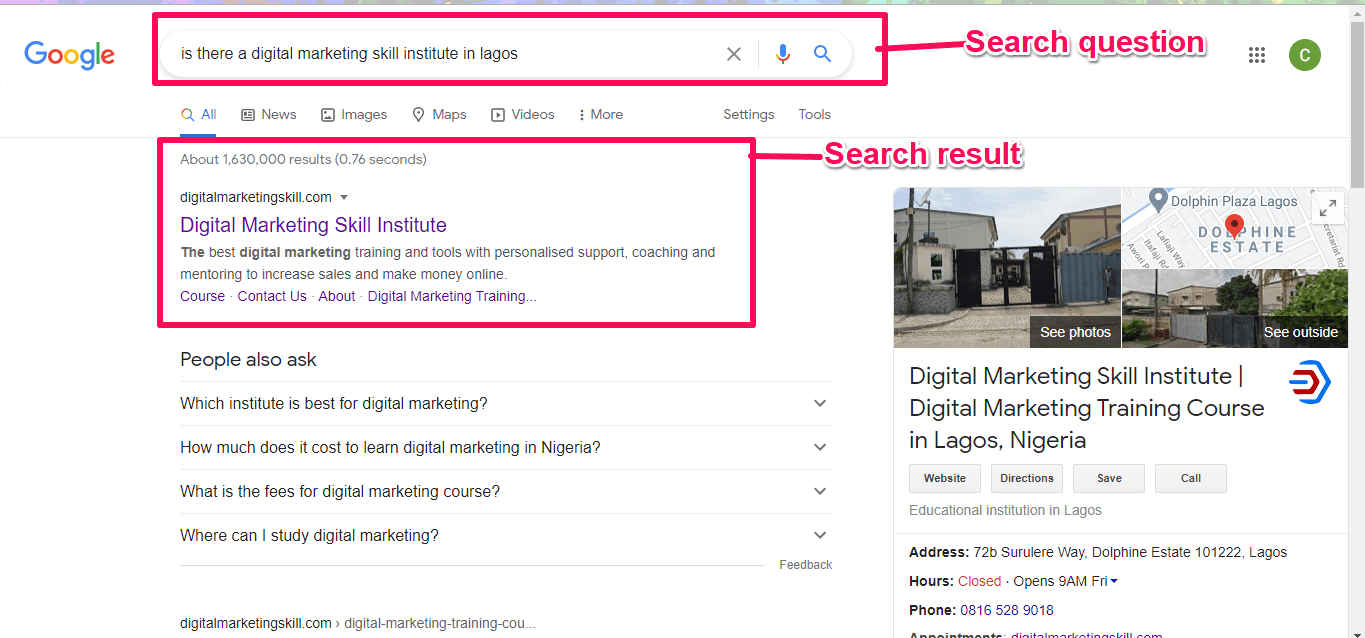Click inside the search query text field
The image size is (1365, 638).
(x=440, y=54)
